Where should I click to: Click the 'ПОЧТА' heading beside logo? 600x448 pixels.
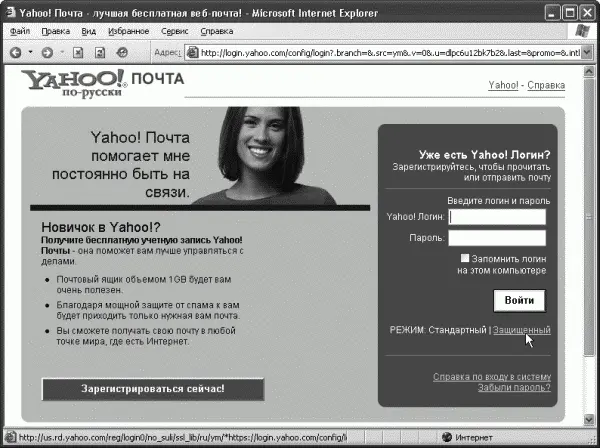tap(158, 78)
